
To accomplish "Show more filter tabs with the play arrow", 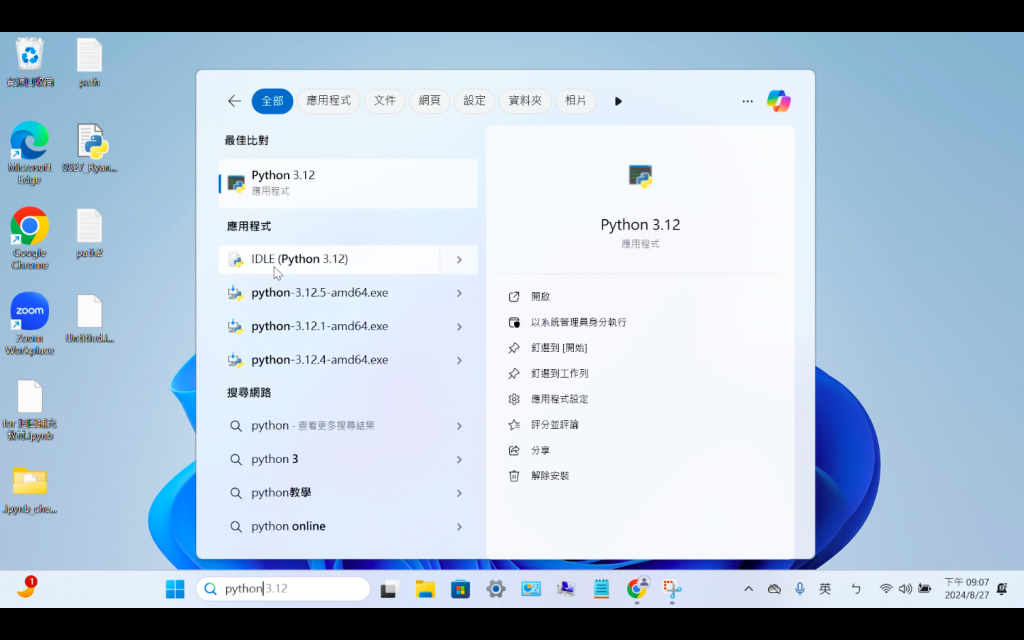I will pos(618,101).
